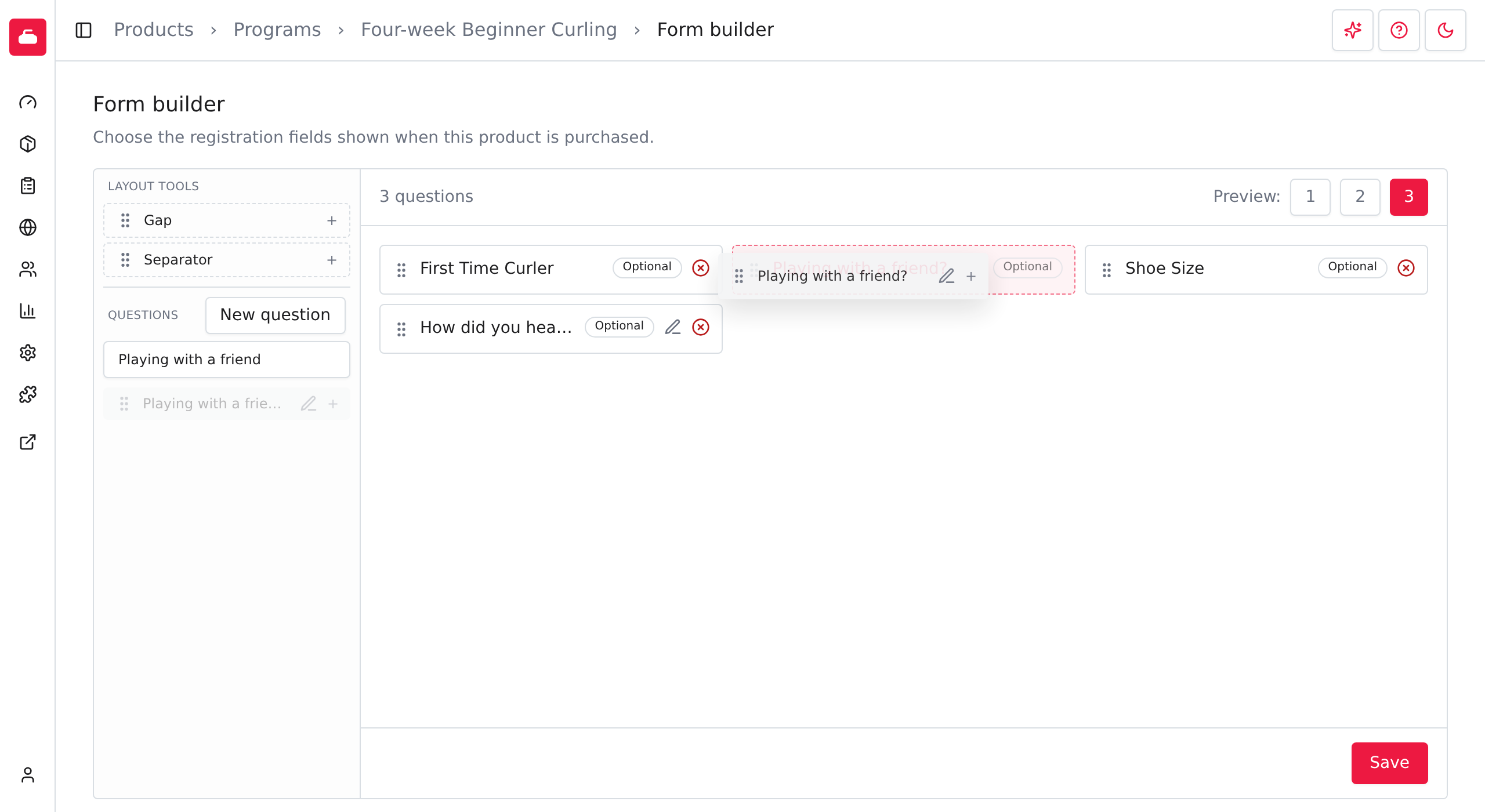Grab First Time Curler drag handle
The image size is (1485, 812).
(401, 270)
